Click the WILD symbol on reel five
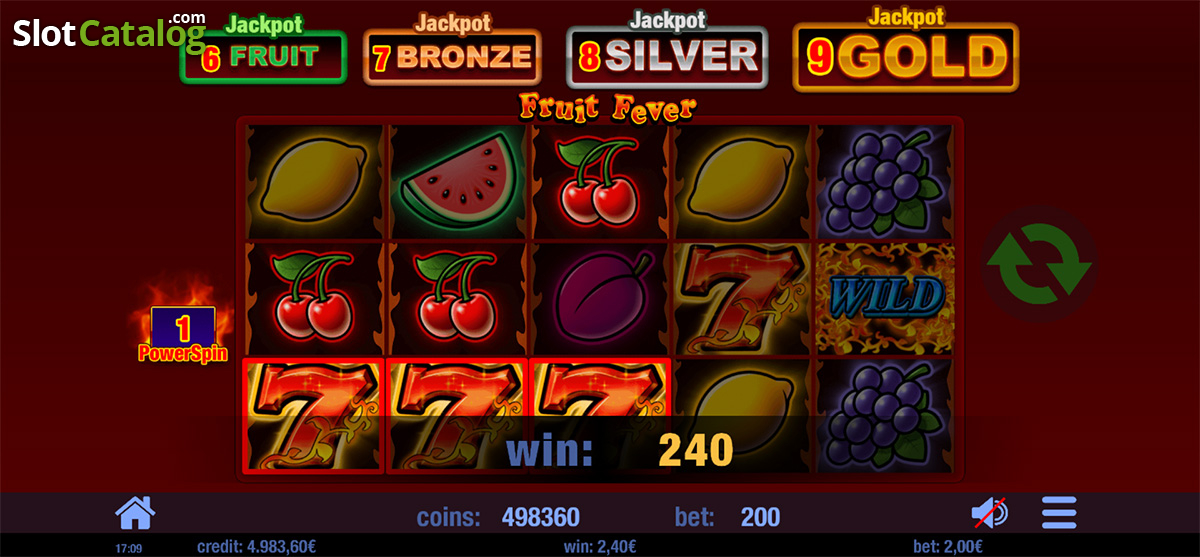Screen dimensions: 1200x557 point(887,297)
